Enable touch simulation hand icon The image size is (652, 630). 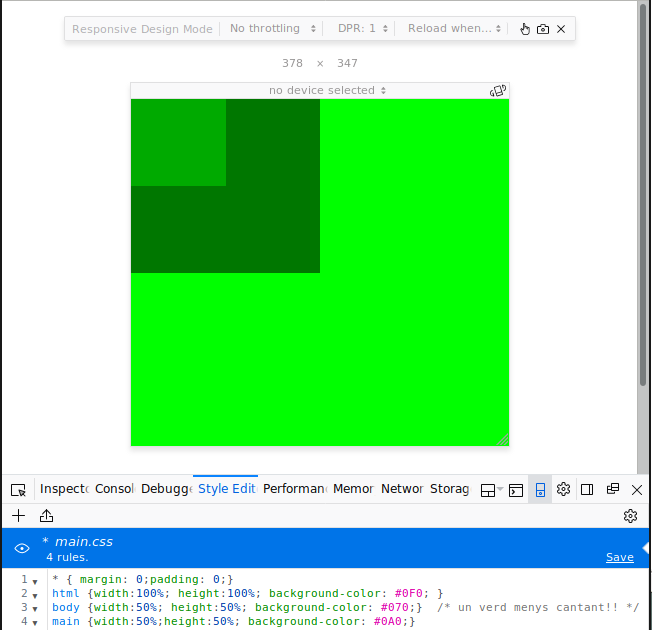525,29
